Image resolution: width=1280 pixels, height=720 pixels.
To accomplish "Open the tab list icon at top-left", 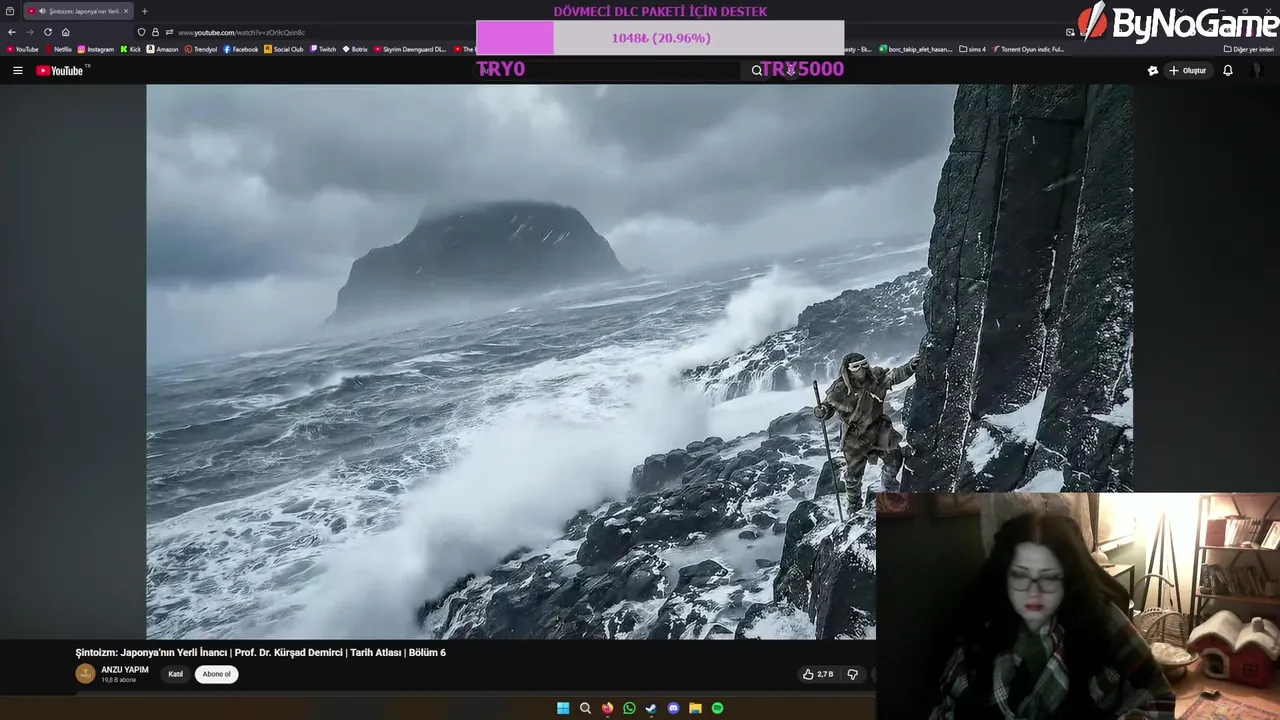I will [10, 11].
